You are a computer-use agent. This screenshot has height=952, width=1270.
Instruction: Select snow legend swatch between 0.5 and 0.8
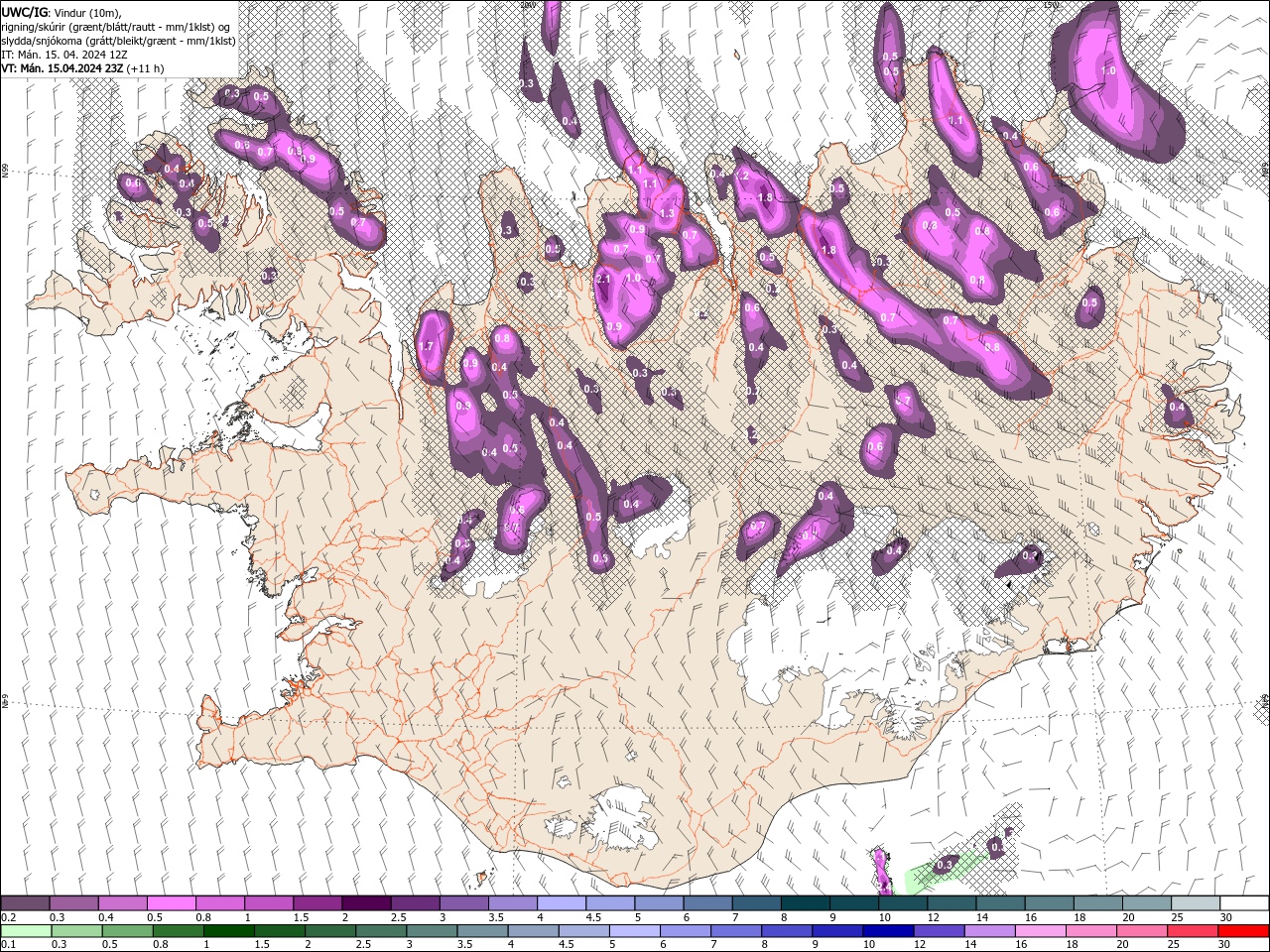[x=171, y=903]
